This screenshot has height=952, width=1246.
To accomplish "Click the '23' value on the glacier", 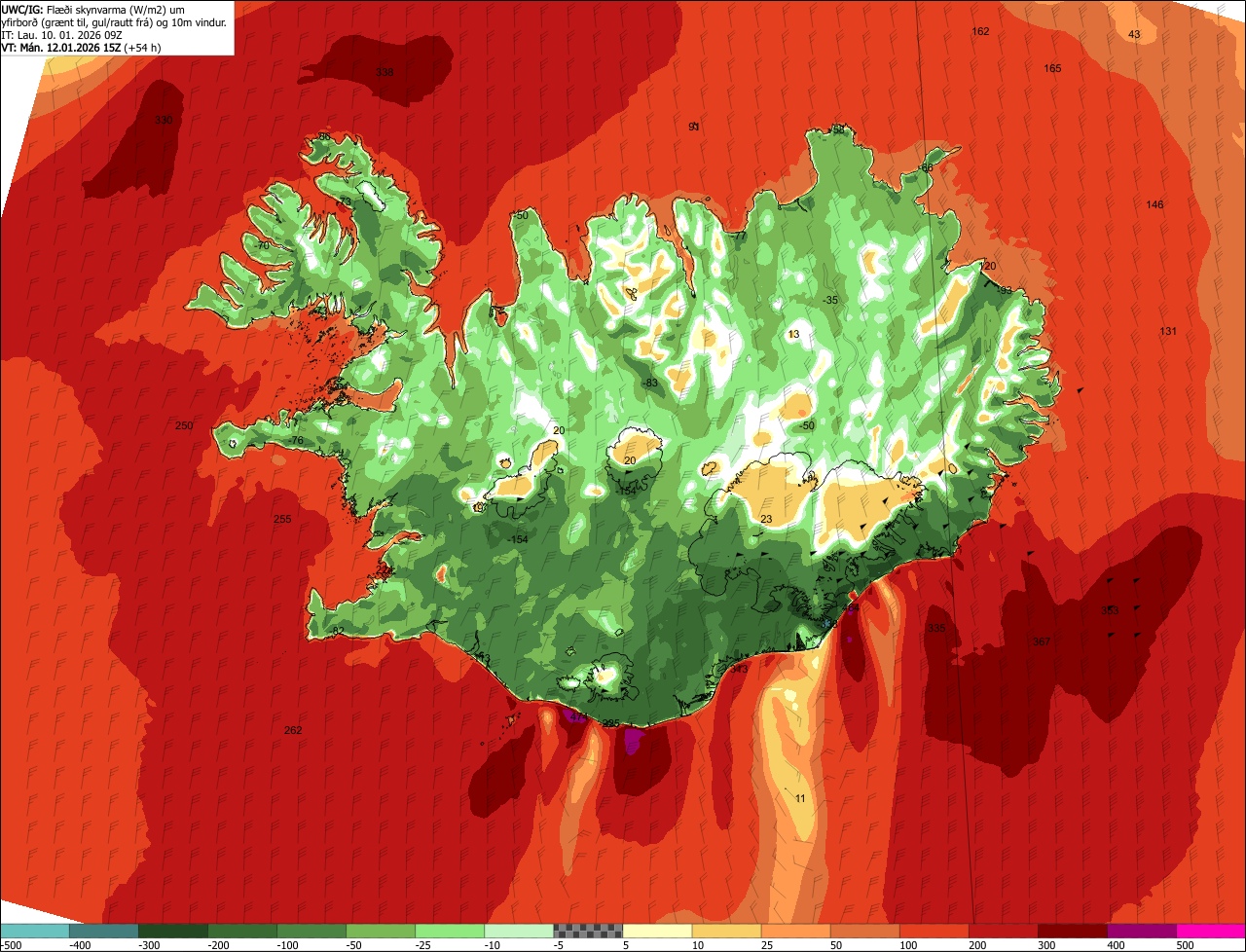I will coord(766,519).
